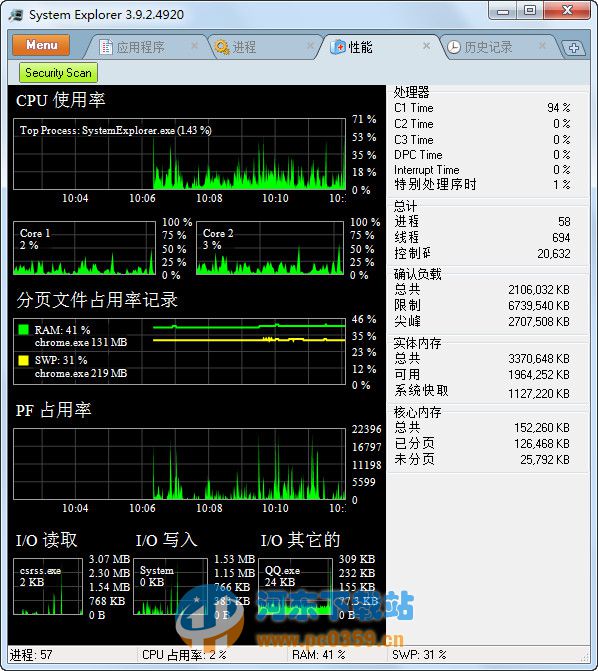This screenshot has width=598, height=671.
Task: Click the 处理器 section header
Action: [411, 92]
